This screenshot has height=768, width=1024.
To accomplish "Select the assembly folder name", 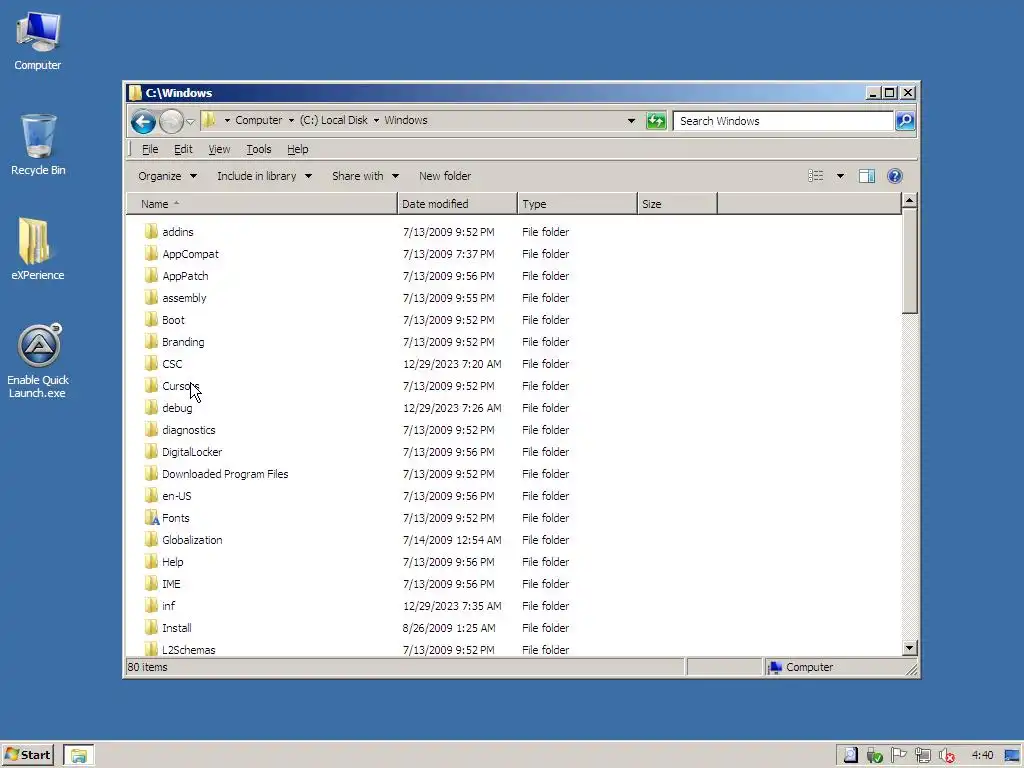I will tap(184, 298).
